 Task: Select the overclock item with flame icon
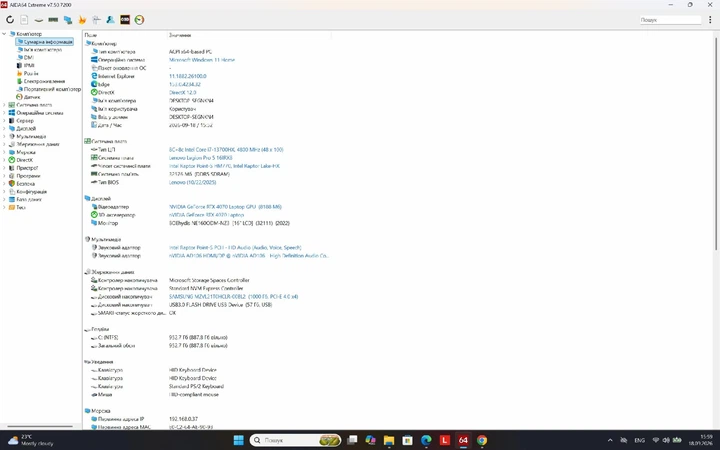pos(31,73)
